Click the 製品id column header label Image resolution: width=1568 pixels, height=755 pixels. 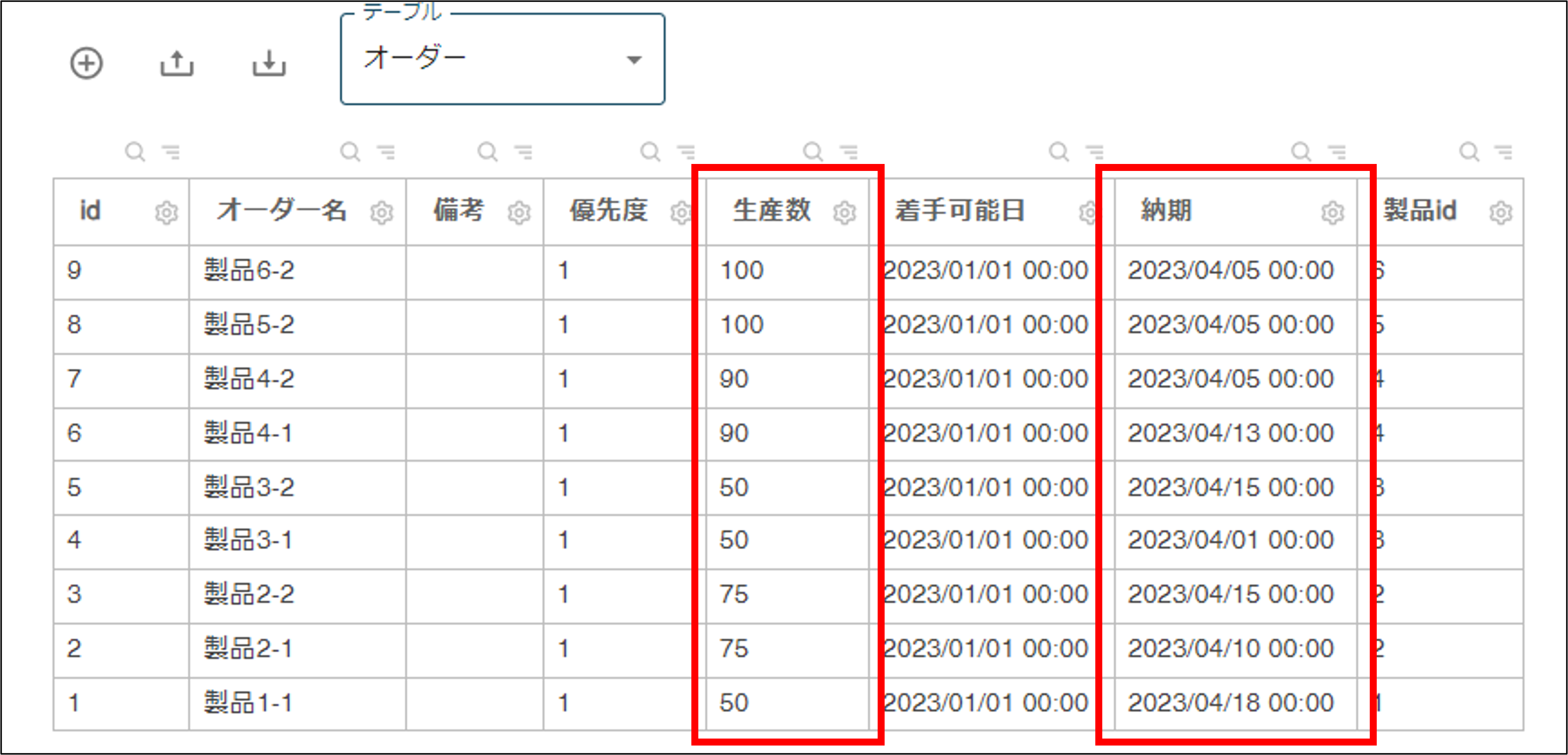[1420, 211]
